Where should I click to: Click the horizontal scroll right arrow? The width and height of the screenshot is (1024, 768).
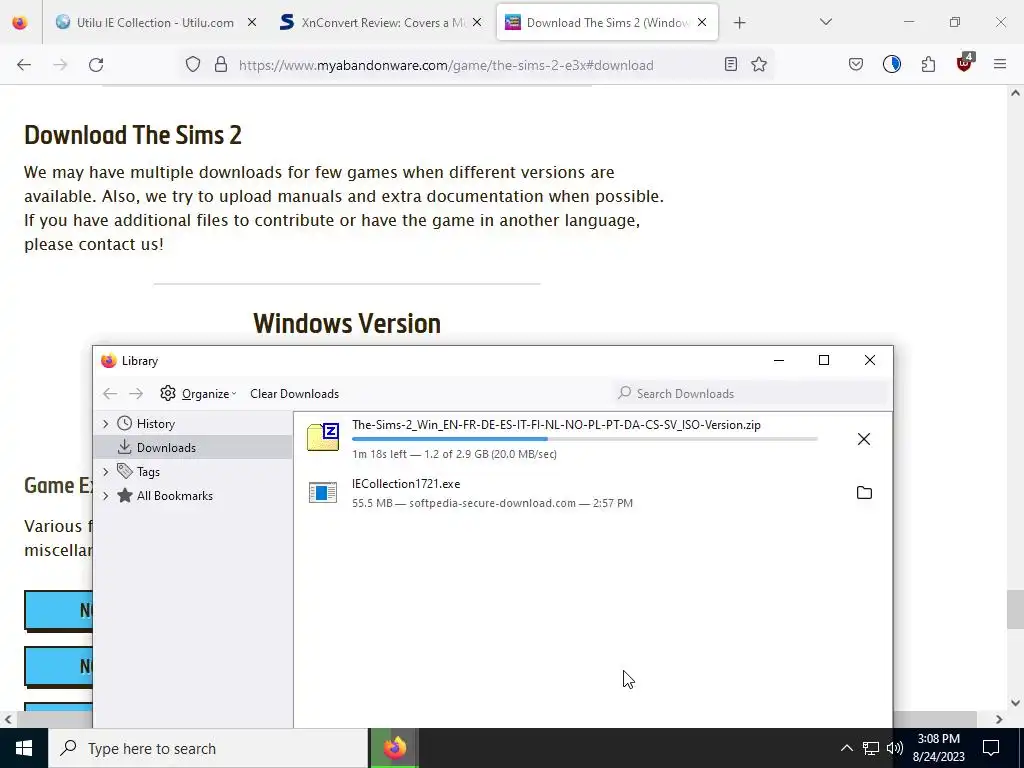click(x=999, y=719)
